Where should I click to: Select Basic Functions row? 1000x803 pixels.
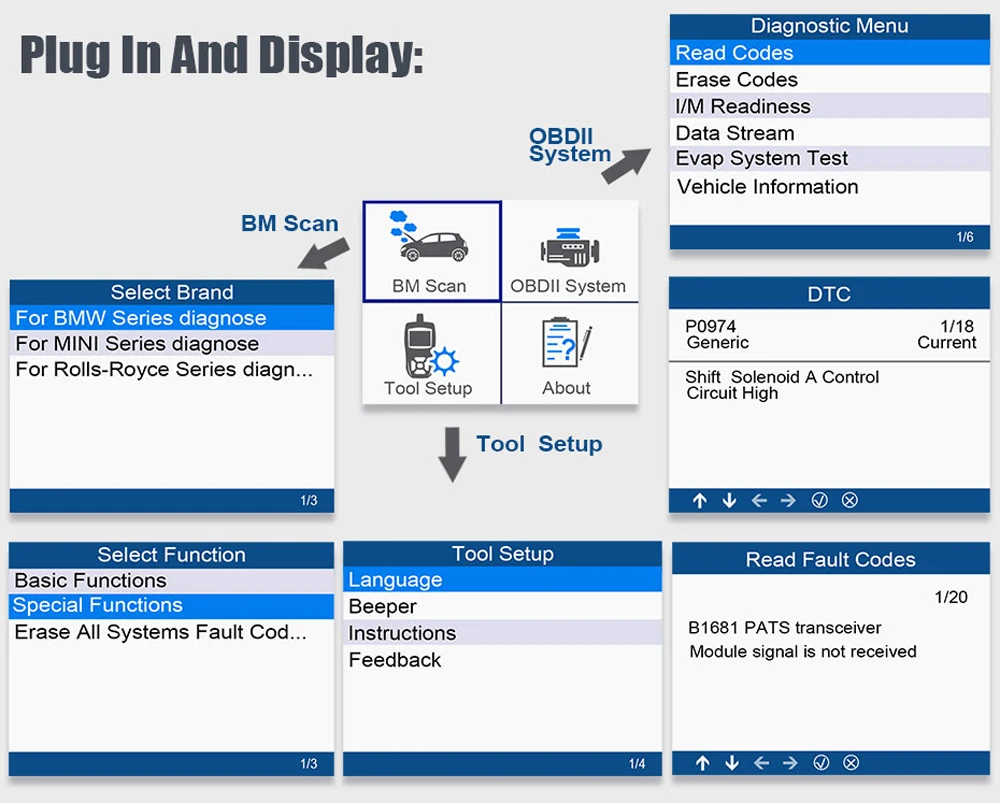point(172,580)
